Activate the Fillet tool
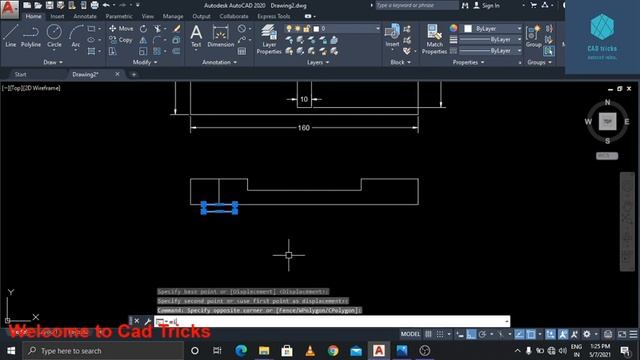 click(157, 40)
